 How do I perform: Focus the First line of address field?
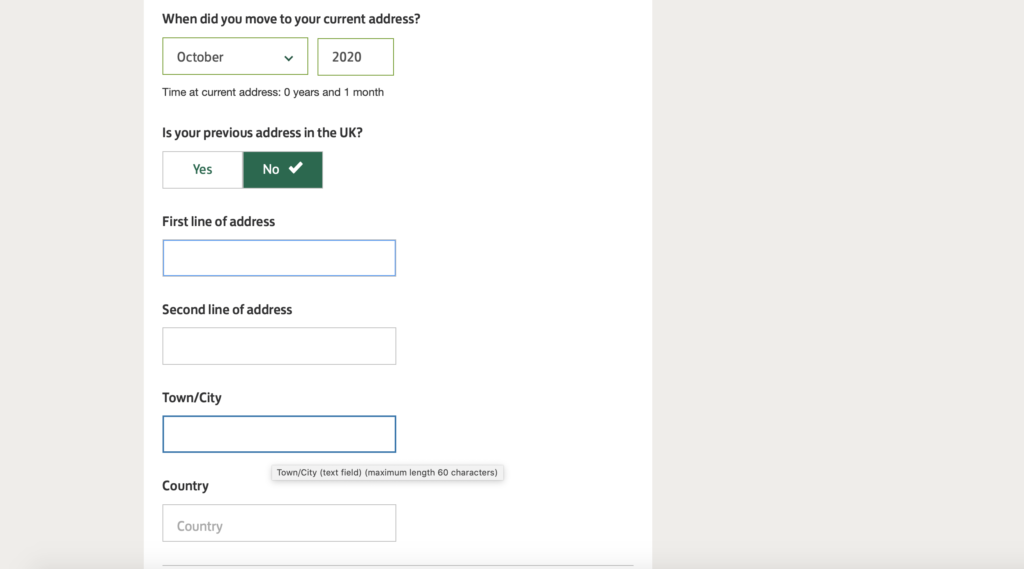[279, 258]
